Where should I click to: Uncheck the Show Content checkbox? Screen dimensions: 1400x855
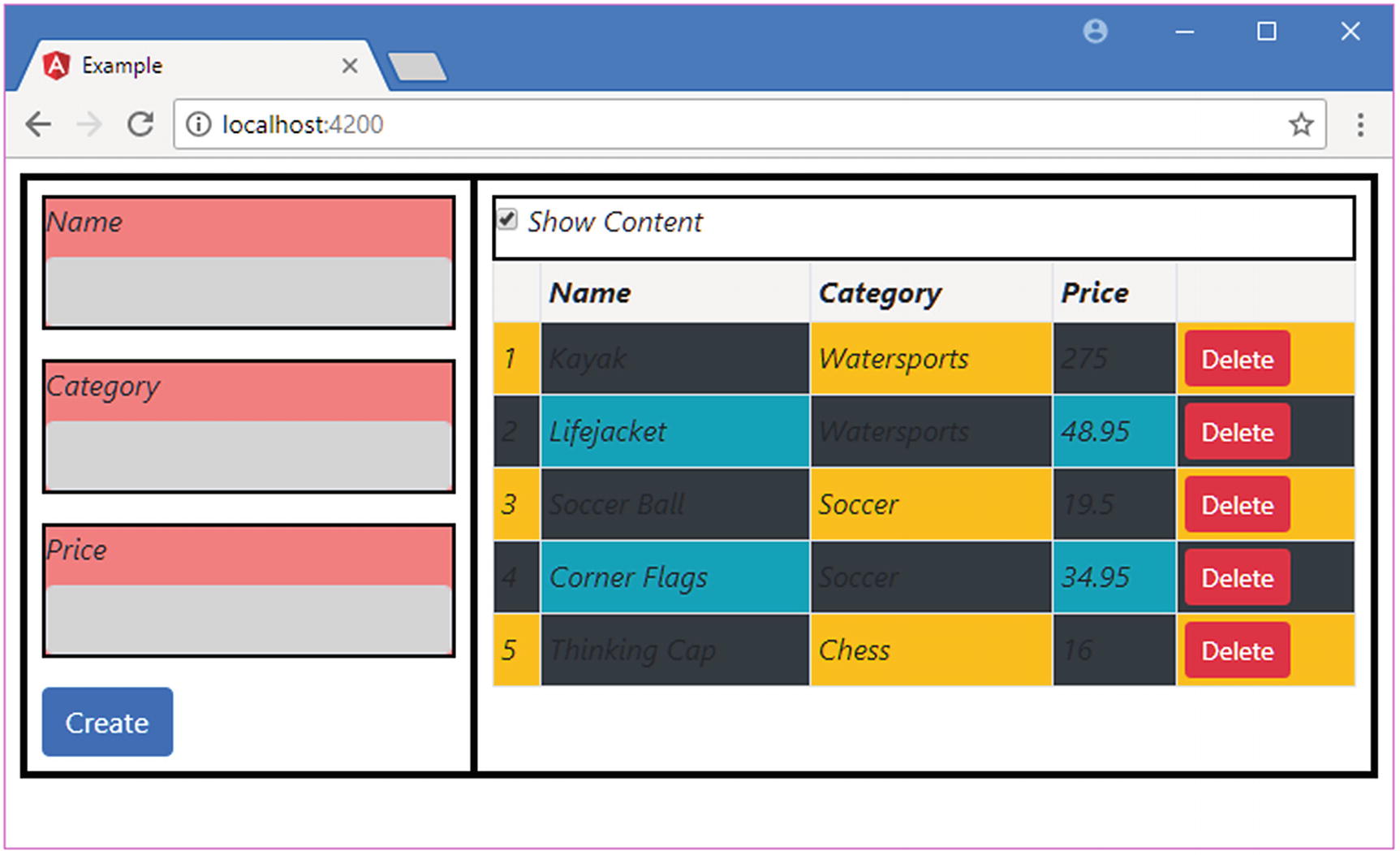[x=507, y=219]
